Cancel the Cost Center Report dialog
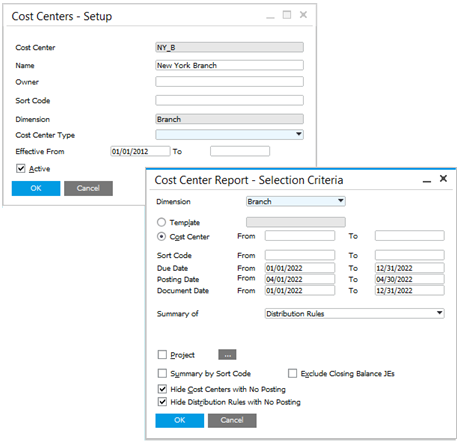Screen dimensions: 461x443 pyautogui.click(x=232, y=420)
